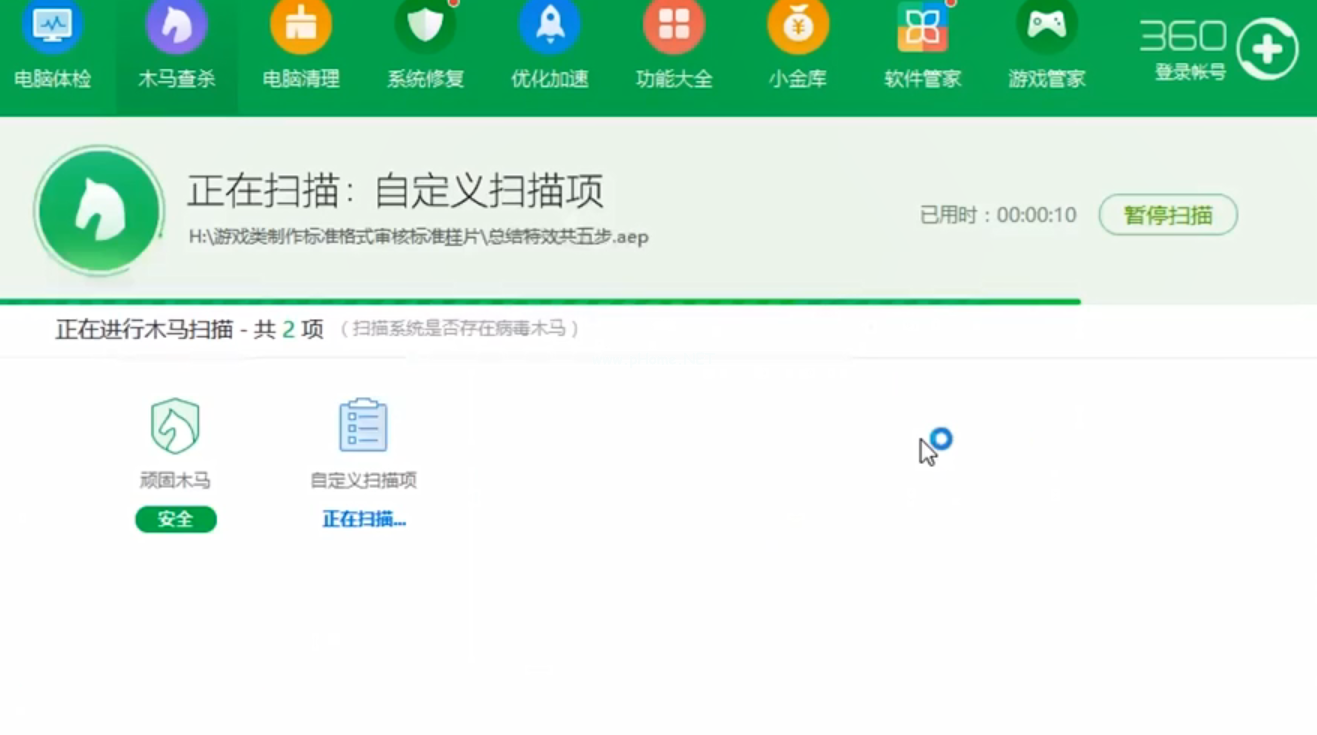Screen dimensions: 1317x735
Task: Click the green 安全 status badge
Action: (176, 520)
